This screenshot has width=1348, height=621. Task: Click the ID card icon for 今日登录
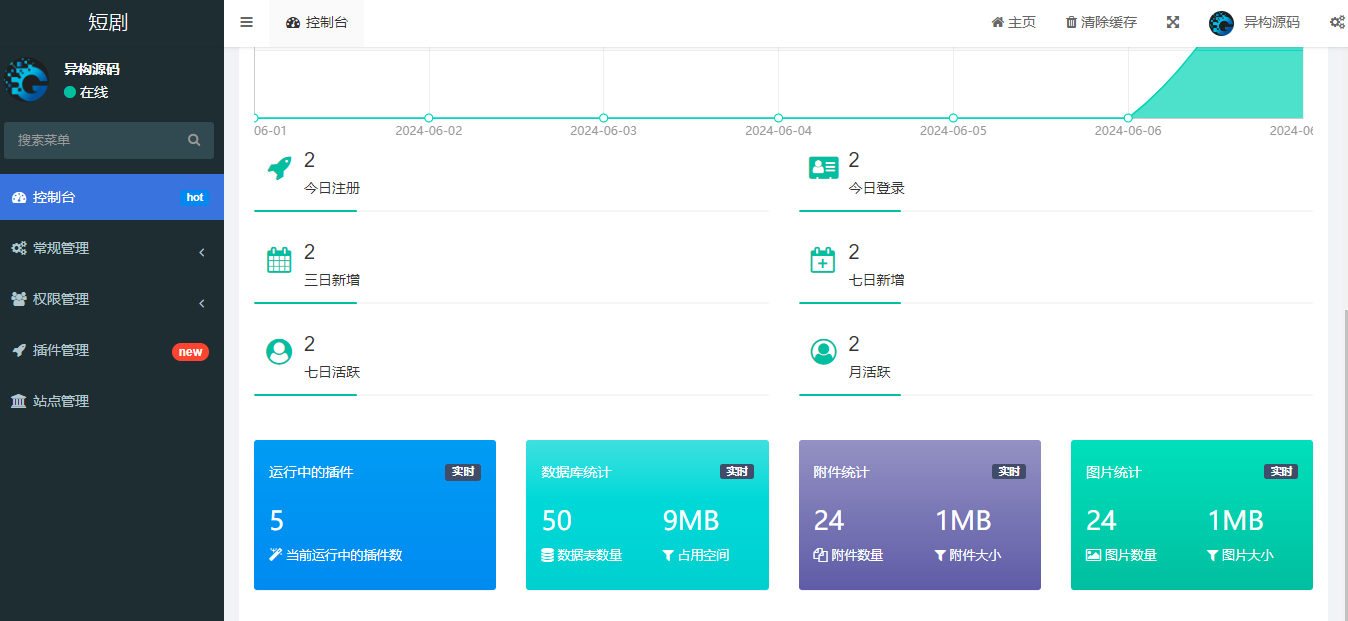tap(823, 168)
